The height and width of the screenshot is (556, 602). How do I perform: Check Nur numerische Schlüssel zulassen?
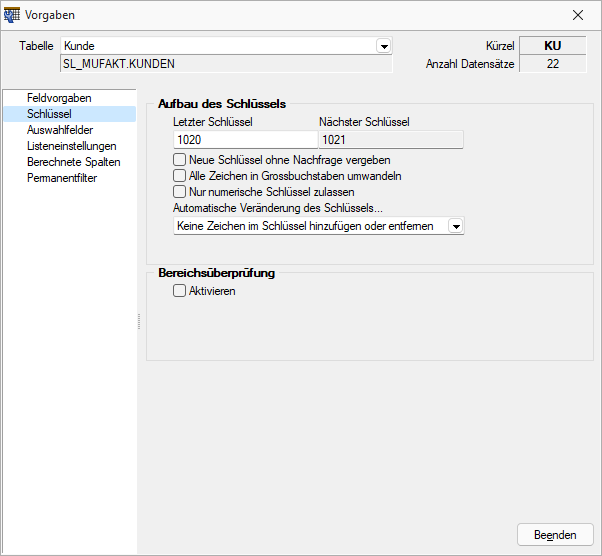click(179, 192)
